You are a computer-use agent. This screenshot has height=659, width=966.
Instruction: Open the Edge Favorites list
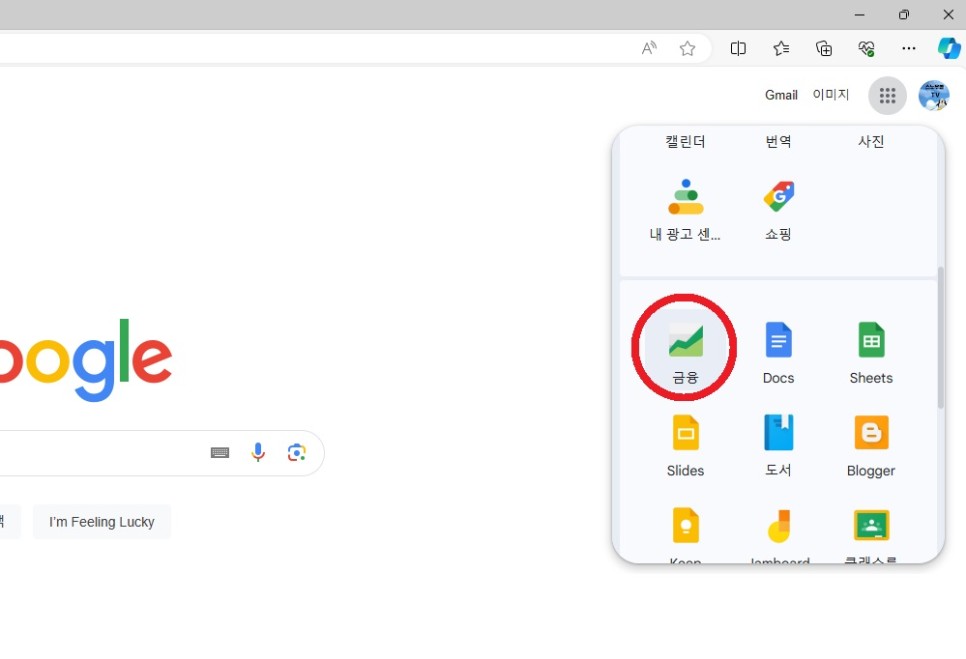point(781,48)
